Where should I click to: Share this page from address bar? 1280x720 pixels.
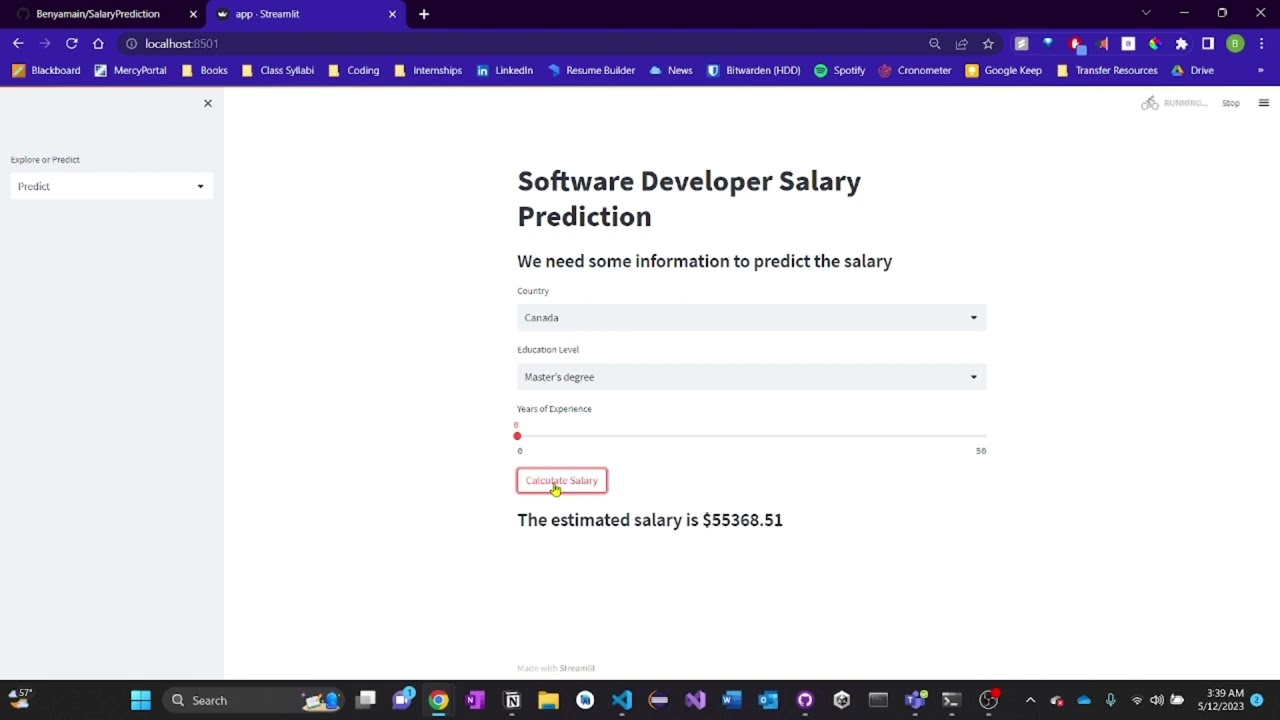pyautogui.click(x=962, y=44)
